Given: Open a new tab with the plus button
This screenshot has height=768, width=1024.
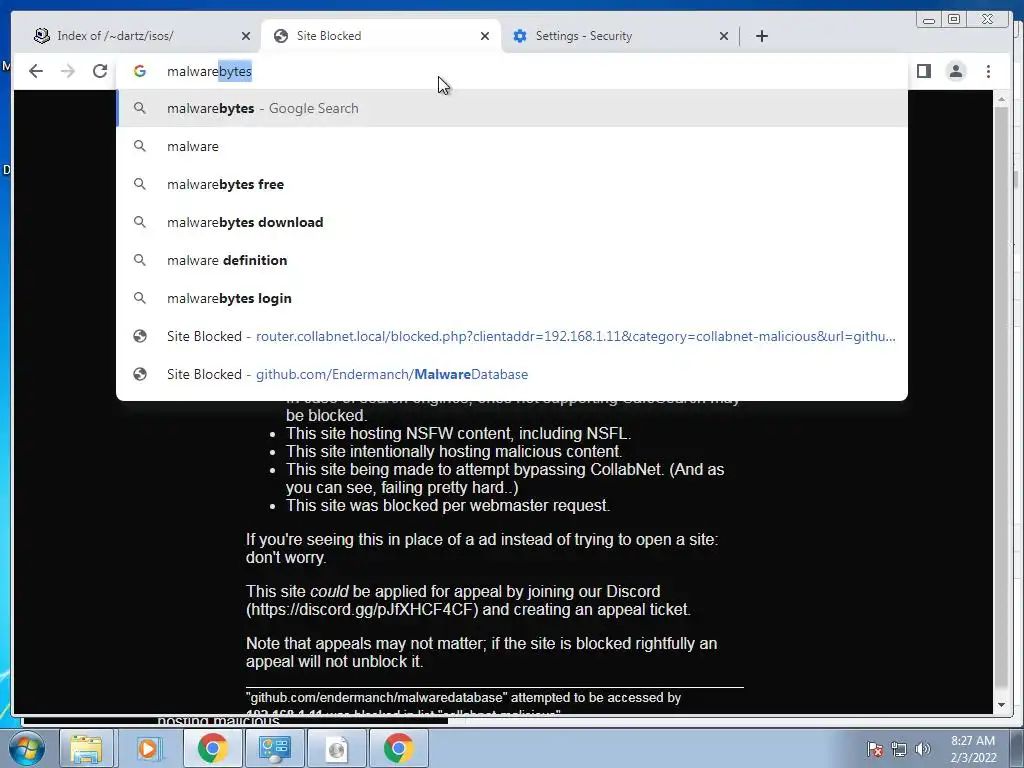Looking at the screenshot, I should pos(761,36).
